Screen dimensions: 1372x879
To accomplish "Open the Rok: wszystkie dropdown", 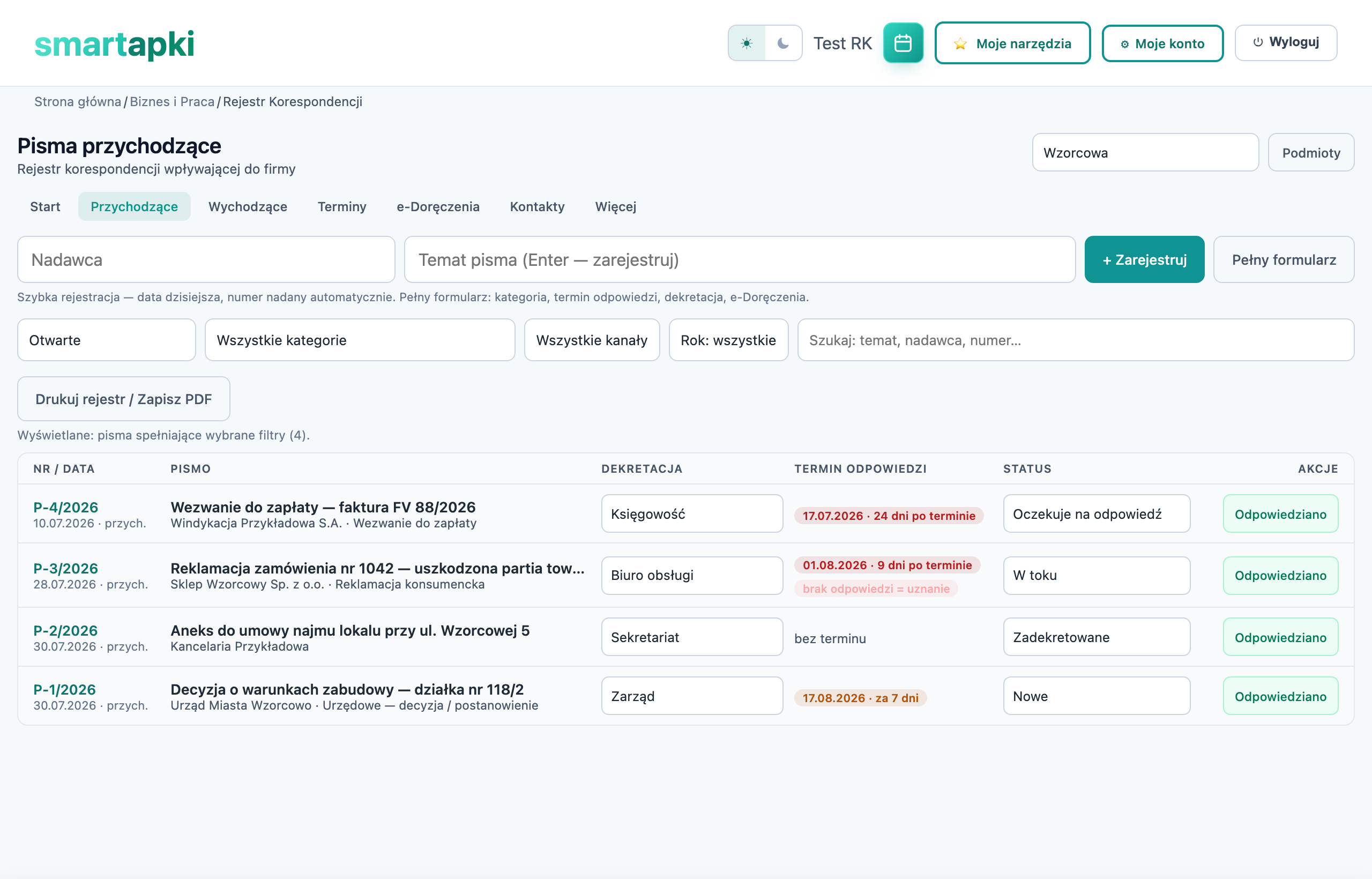I will click(x=728, y=340).
